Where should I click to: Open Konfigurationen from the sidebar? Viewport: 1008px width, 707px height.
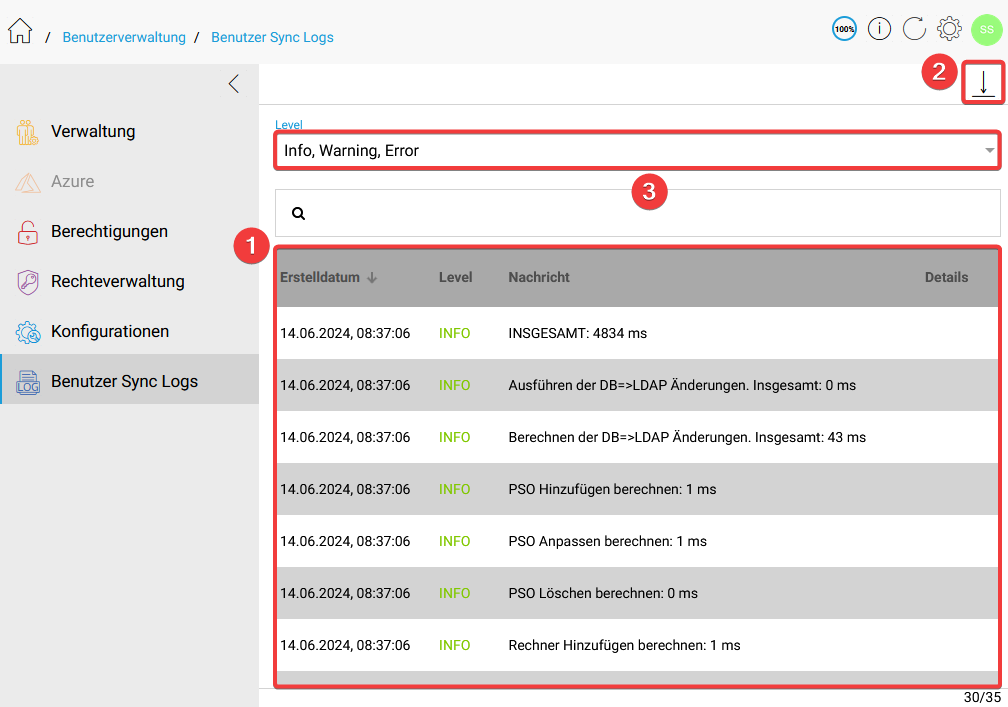[x=110, y=331]
